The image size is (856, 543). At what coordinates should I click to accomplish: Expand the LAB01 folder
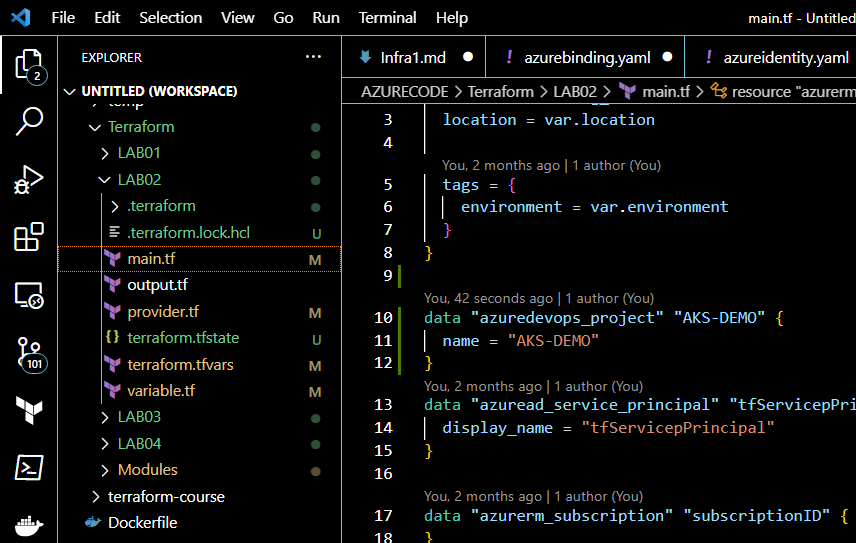click(x=105, y=153)
